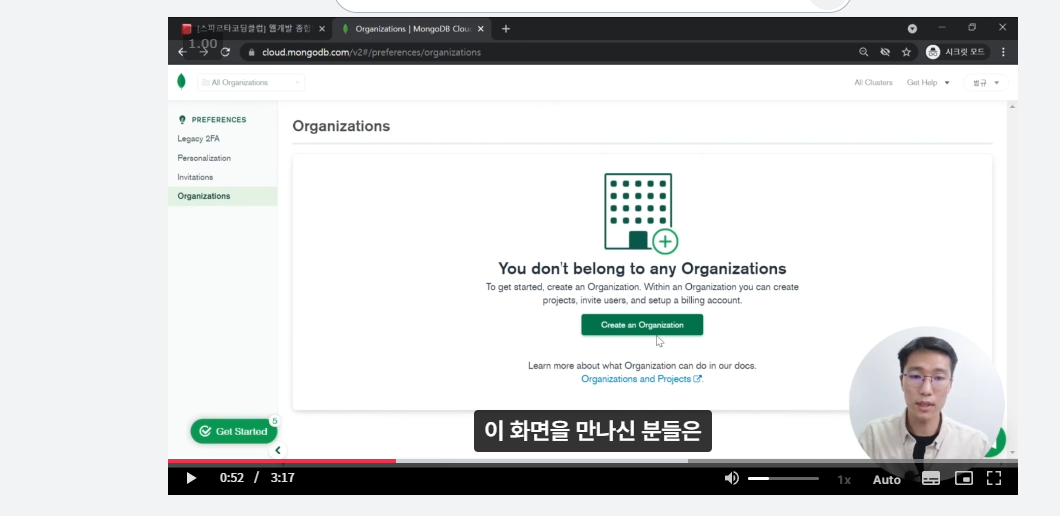This screenshot has width=1060, height=516.
Task: Select Organizations in the sidebar
Action: 222,196
